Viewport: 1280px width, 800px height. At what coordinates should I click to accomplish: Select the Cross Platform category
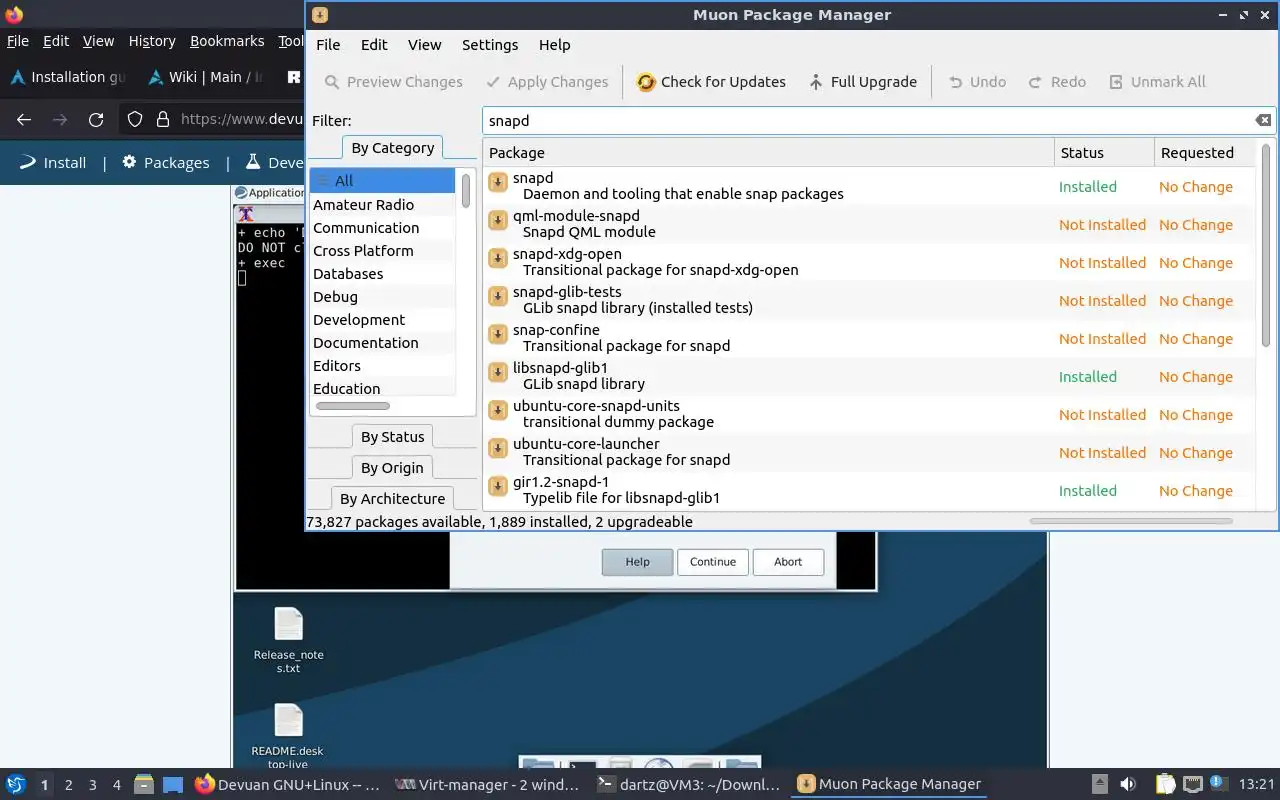[x=382, y=251]
